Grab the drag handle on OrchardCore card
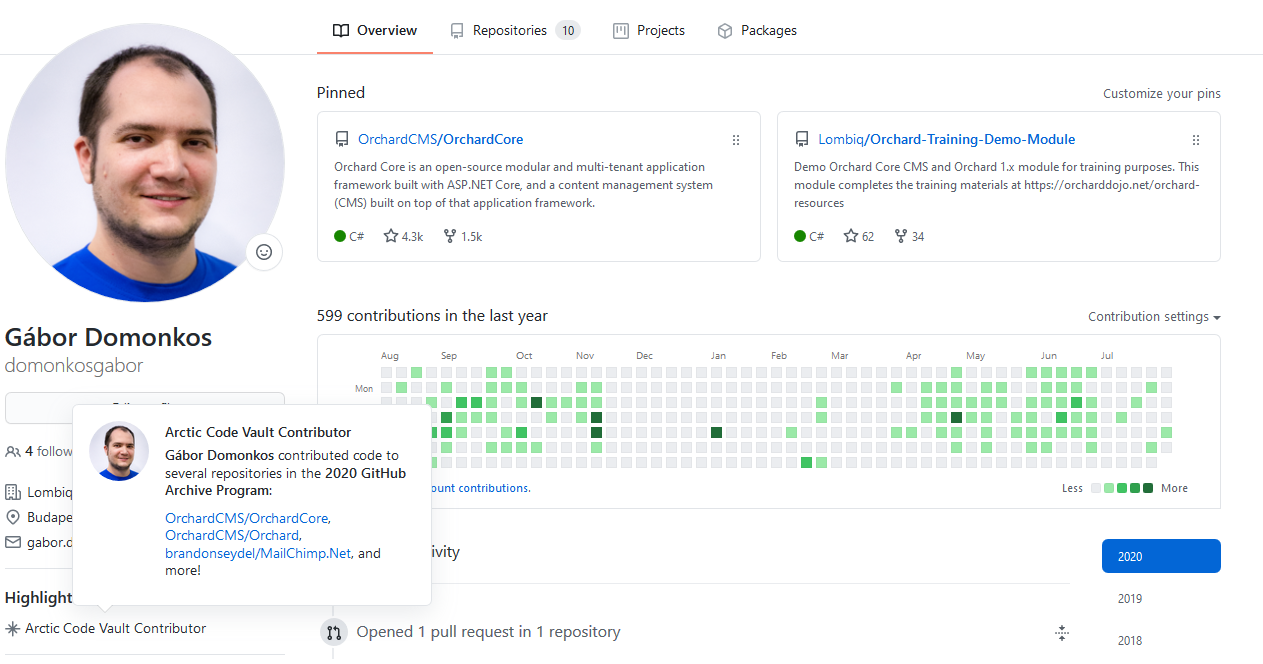This screenshot has height=664, width=1263. pos(736,140)
